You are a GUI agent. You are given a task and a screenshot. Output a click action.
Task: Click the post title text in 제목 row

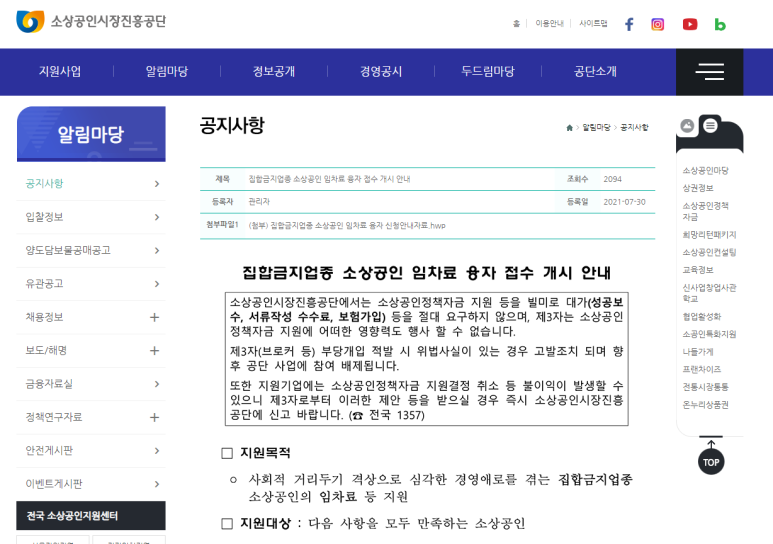pyautogui.click(x=329, y=179)
